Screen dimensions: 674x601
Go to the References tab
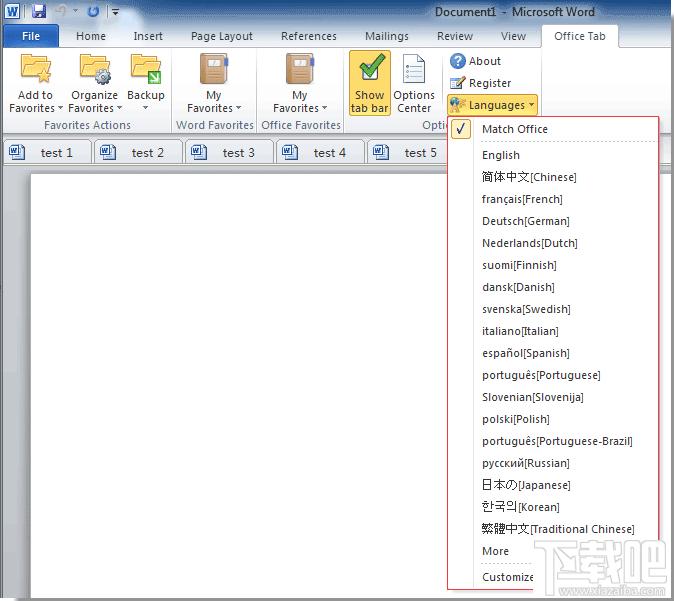click(309, 36)
